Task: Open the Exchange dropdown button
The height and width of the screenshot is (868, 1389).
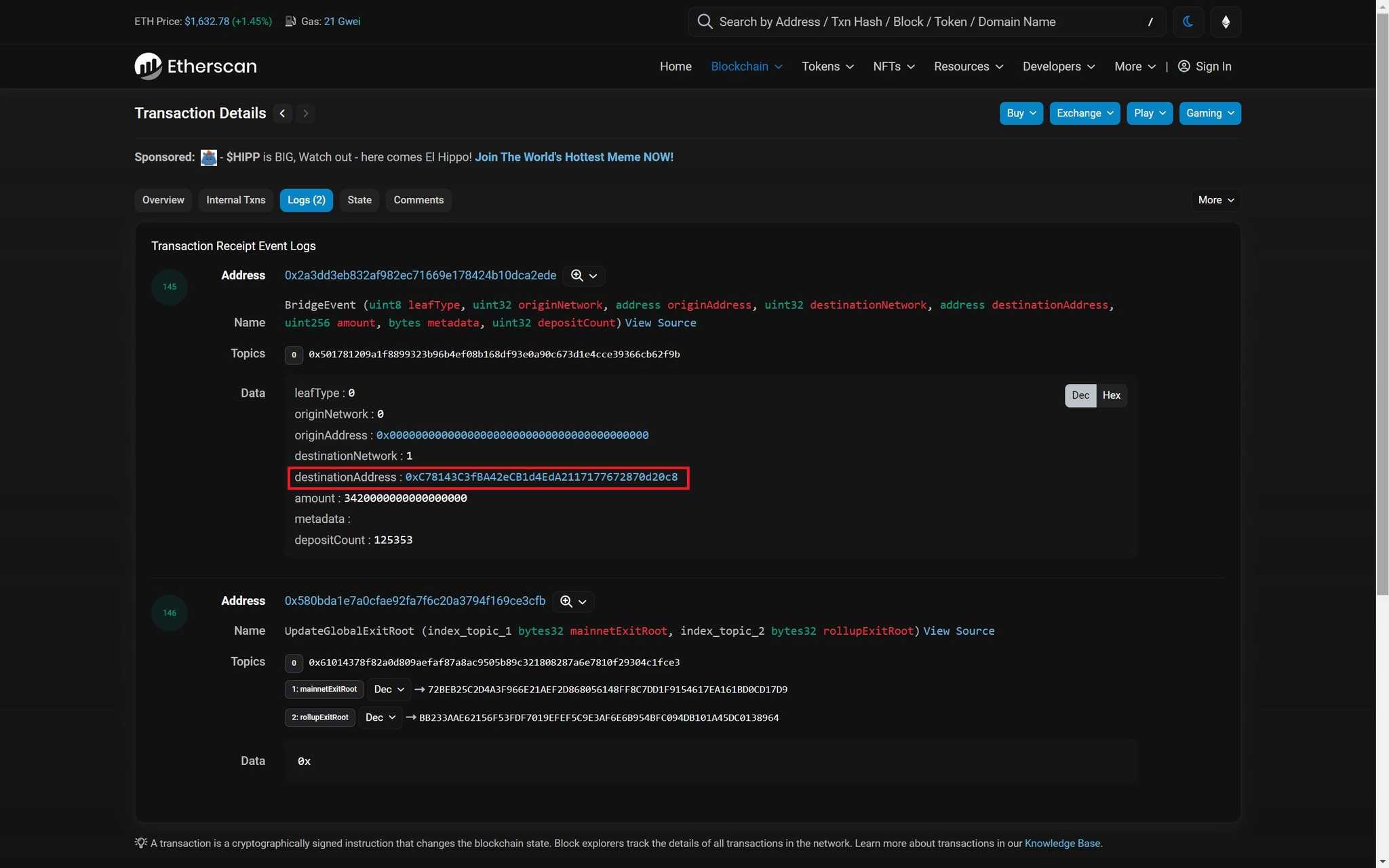Action: (1084, 113)
